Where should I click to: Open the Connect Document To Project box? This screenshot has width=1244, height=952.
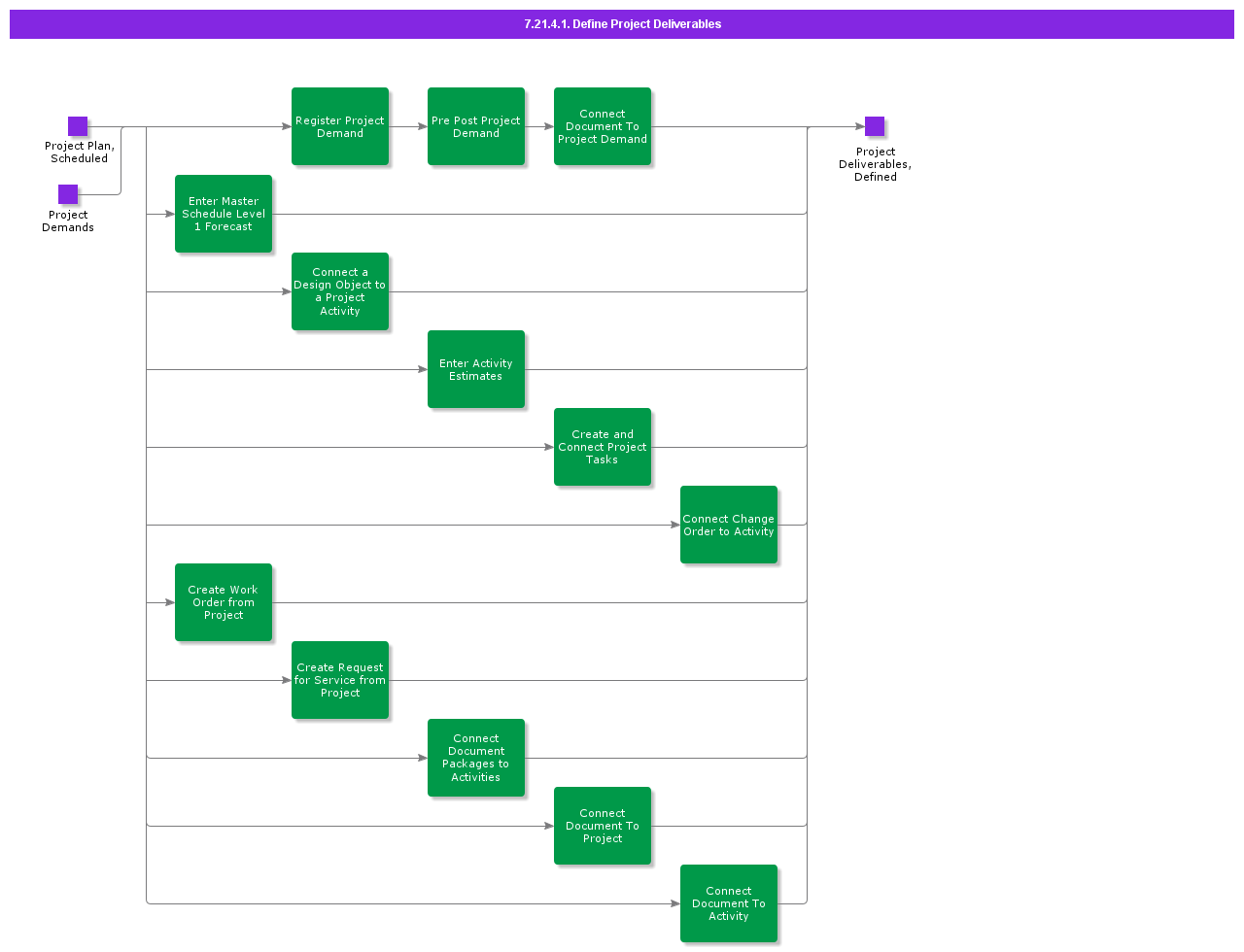coord(603,826)
